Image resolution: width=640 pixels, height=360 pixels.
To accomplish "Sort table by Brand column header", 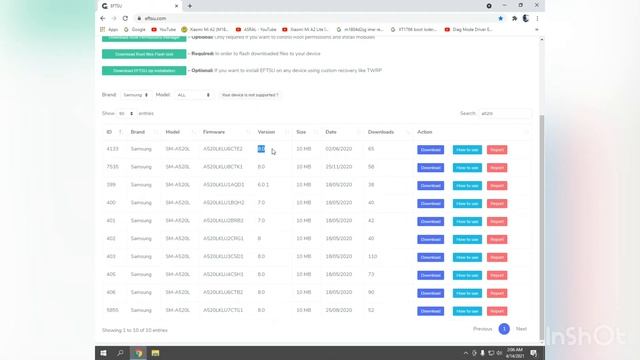I will (143, 132).
